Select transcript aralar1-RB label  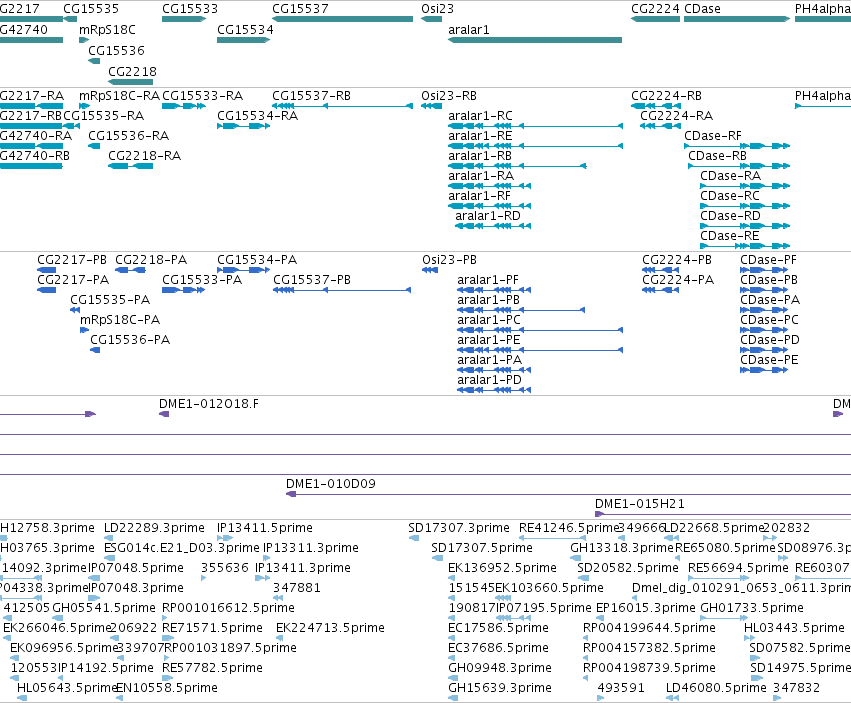(x=480, y=156)
